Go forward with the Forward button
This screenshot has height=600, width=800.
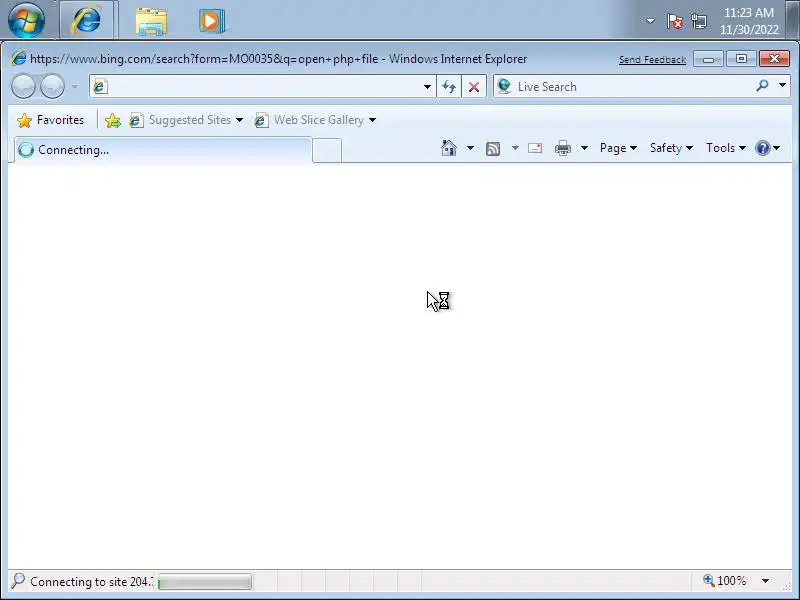coord(52,86)
